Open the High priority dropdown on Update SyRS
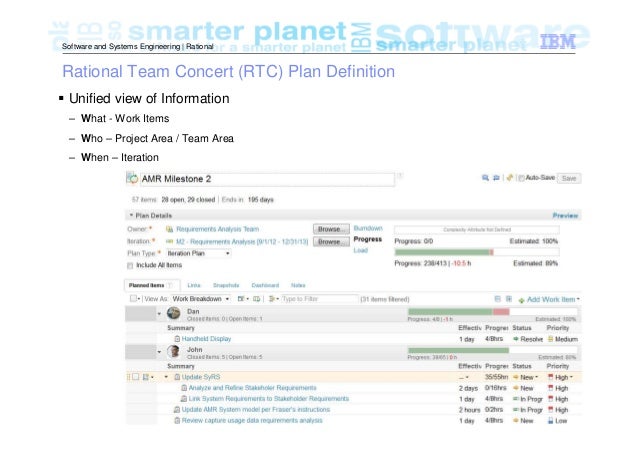The height and width of the screenshot is (451, 638). click(571, 377)
